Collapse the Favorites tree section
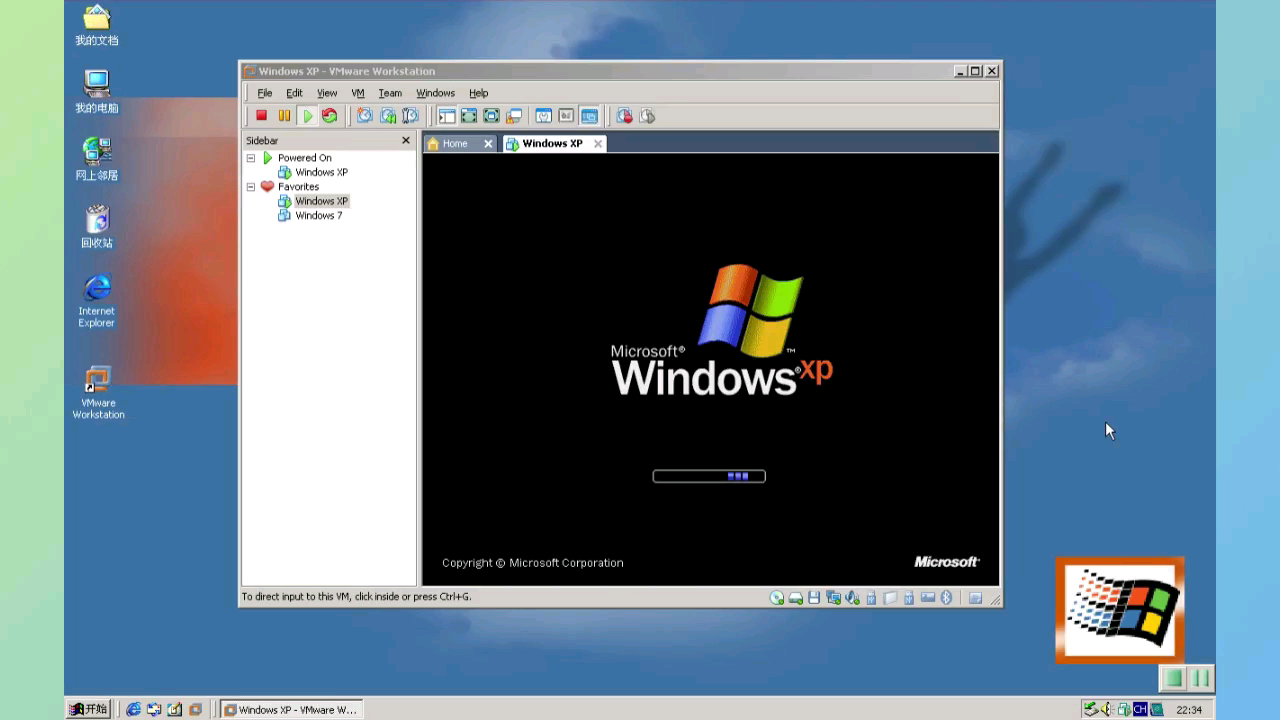 click(x=251, y=186)
